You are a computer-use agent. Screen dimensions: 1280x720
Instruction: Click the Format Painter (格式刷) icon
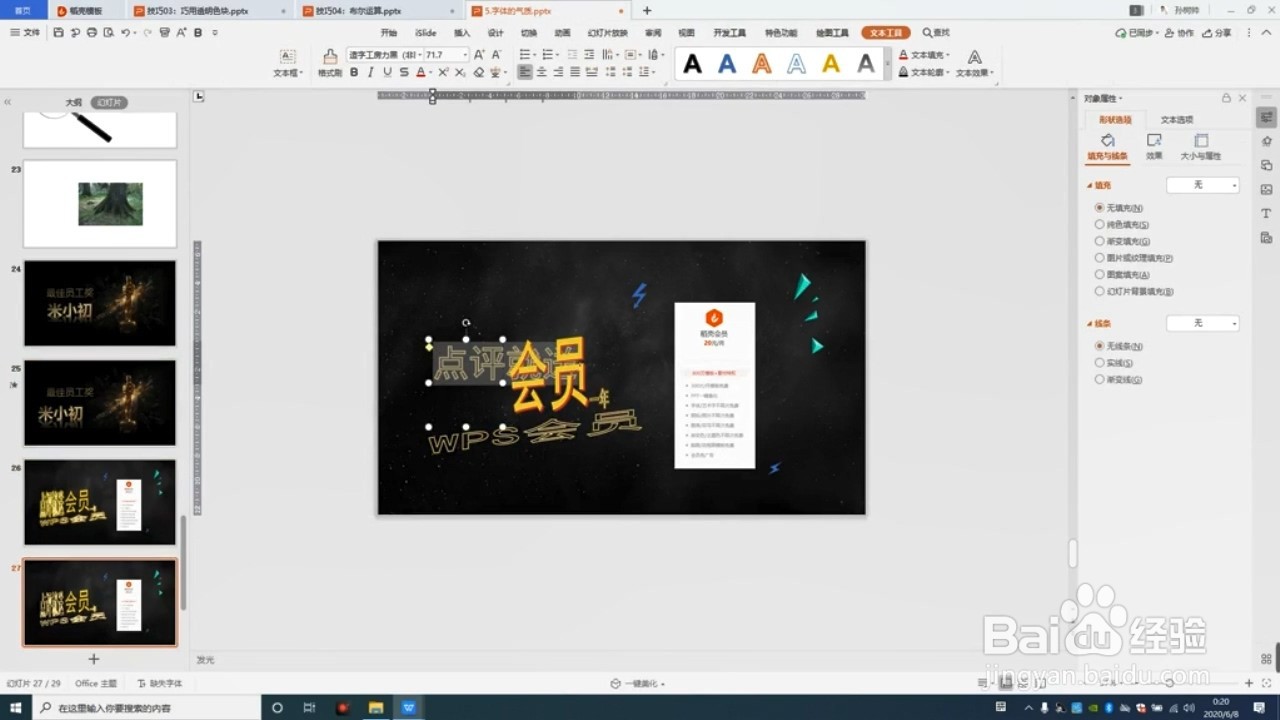coord(330,57)
